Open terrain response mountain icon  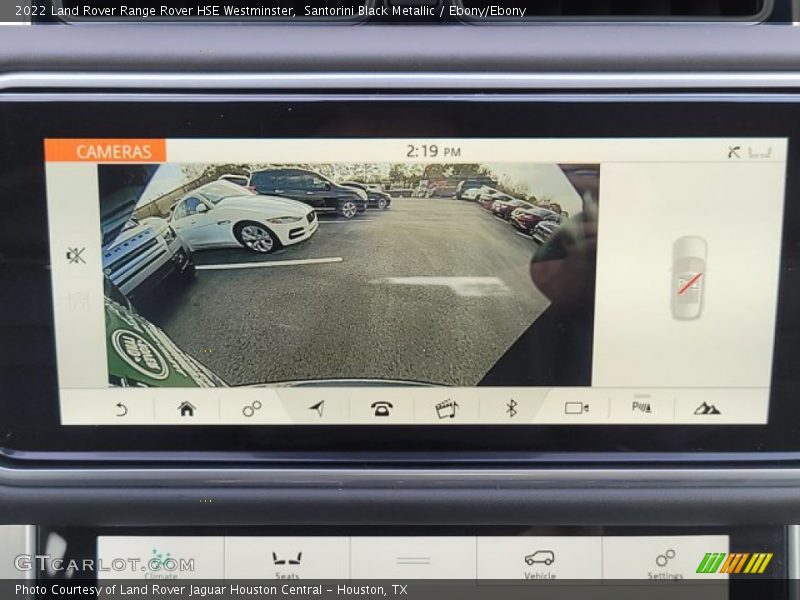[x=707, y=408]
